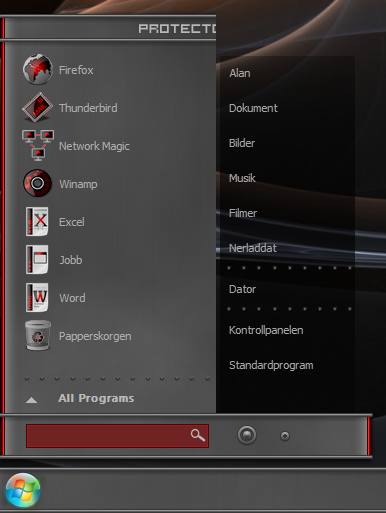386x513 pixels.
Task: Click the Papperskorgen label
Action: tap(95, 336)
